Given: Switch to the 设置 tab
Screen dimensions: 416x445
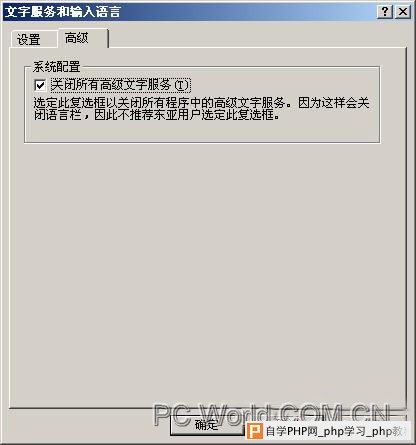Looking at the screenshot, I should pos(29,40).
